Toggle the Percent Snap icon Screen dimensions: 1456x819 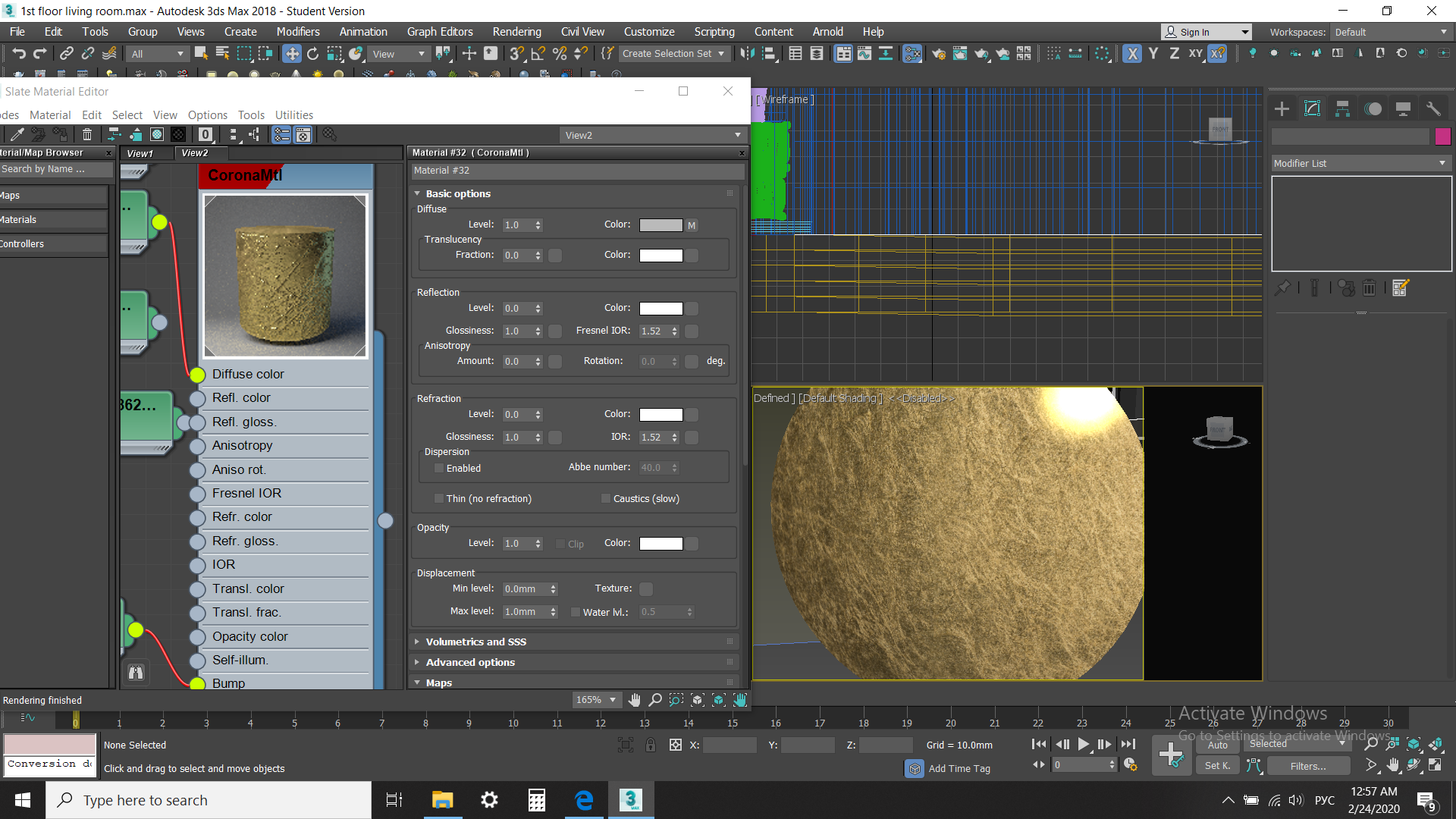560,53
